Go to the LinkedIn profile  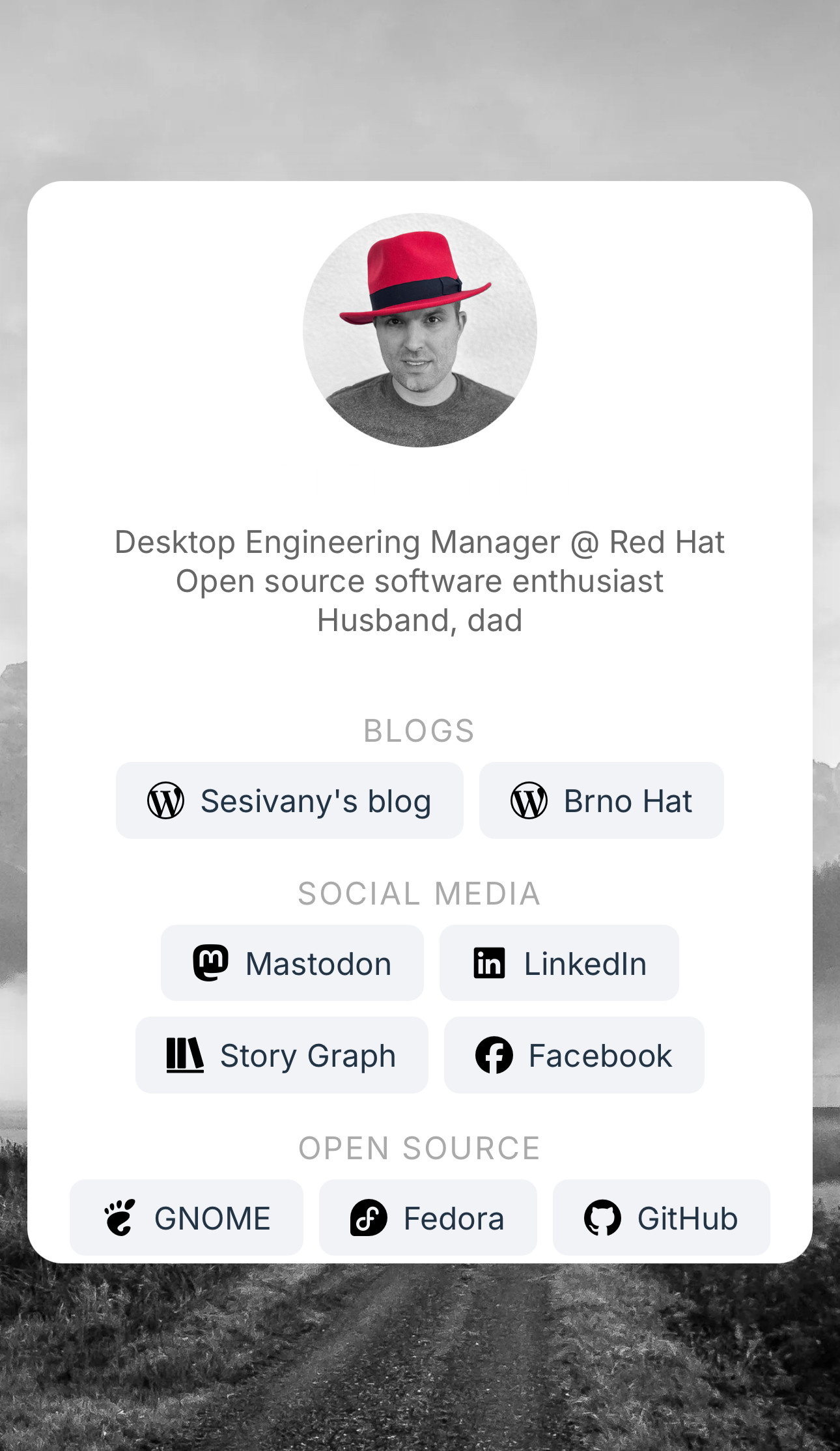pyautogui.click(x=559, y=963)
